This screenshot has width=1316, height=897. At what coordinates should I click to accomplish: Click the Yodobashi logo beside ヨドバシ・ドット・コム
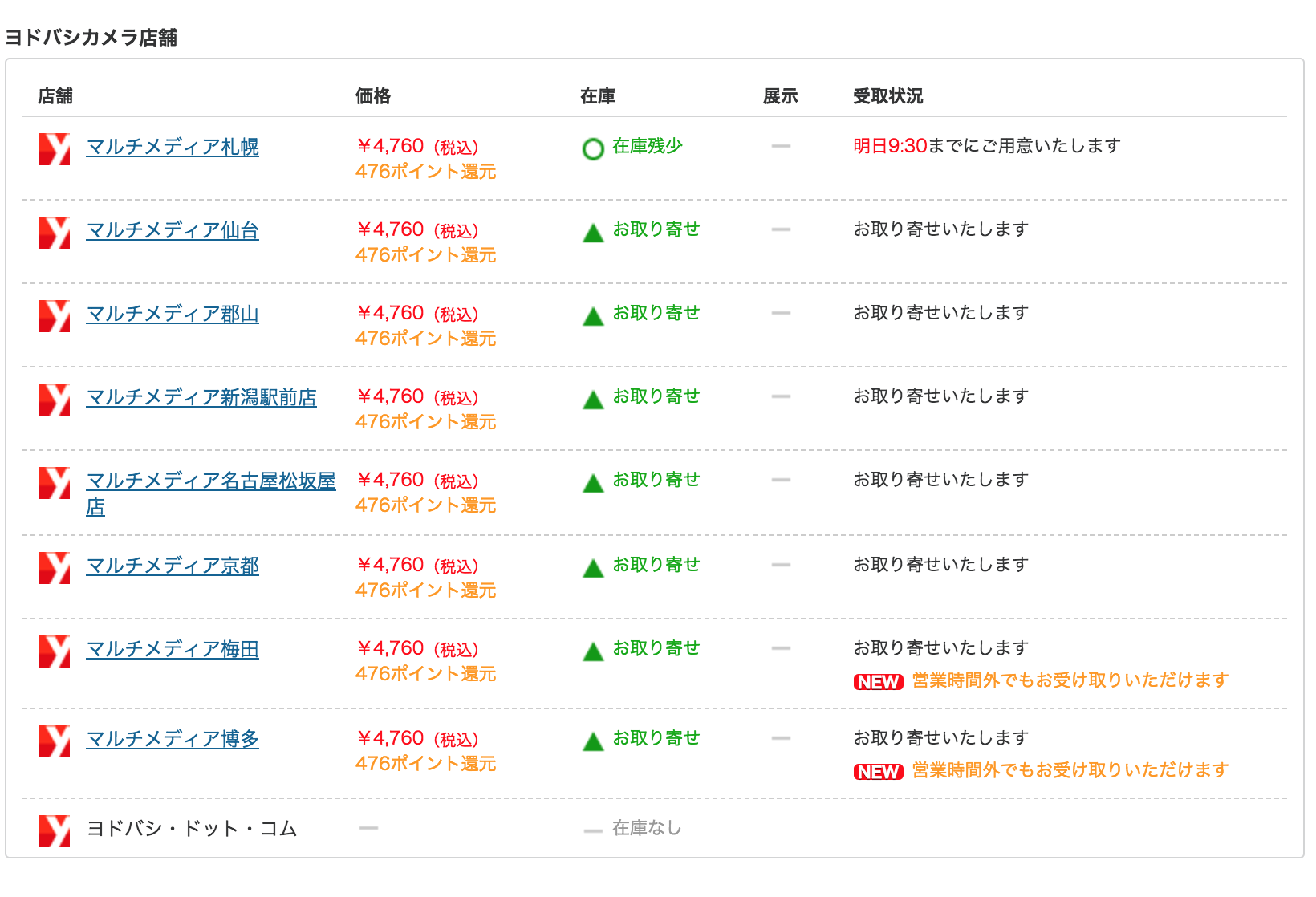click(54, 831)
